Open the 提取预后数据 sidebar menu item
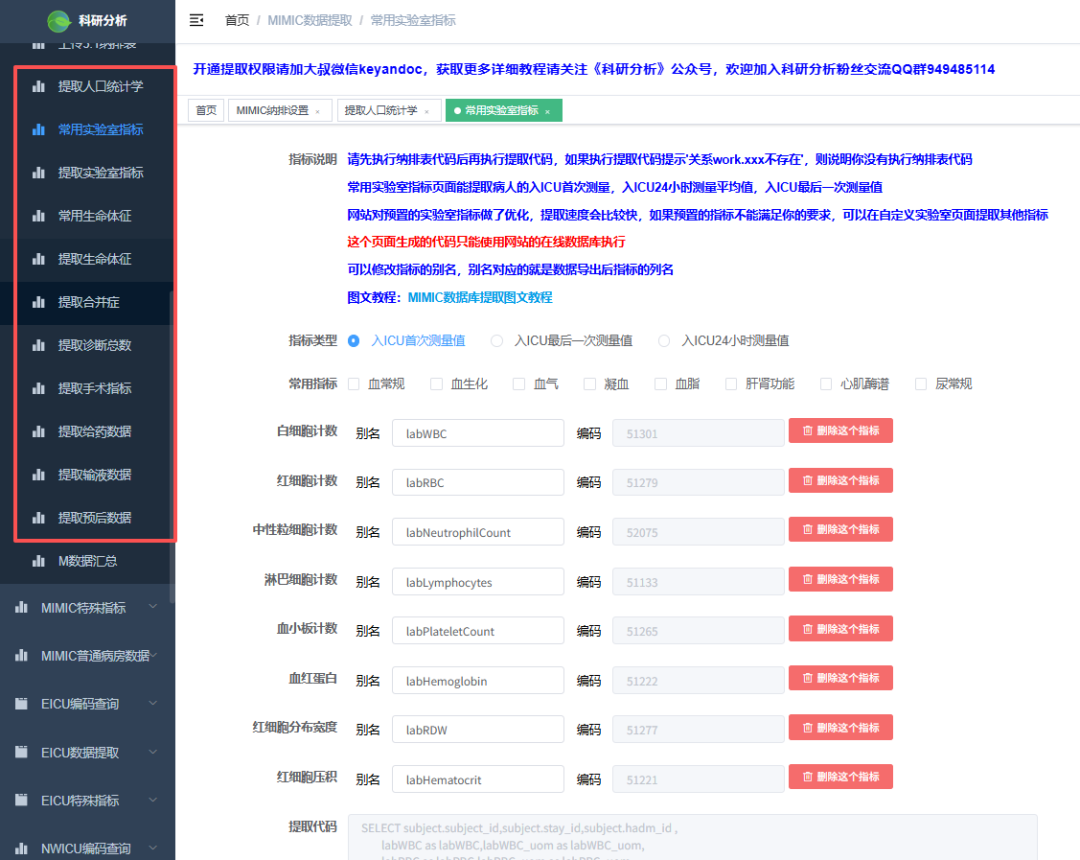1080x860 pixels. (87, 517)
